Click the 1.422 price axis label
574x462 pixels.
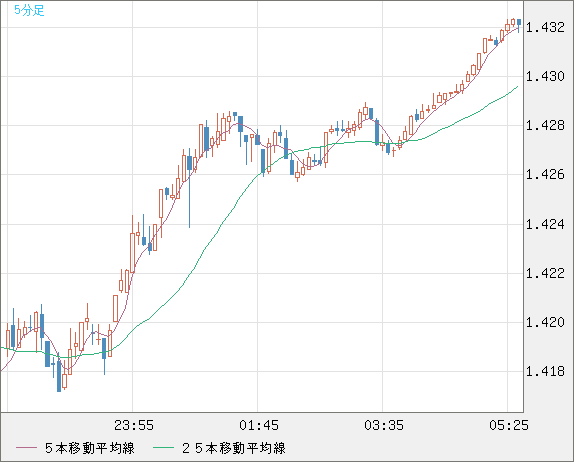coord(545,273)
